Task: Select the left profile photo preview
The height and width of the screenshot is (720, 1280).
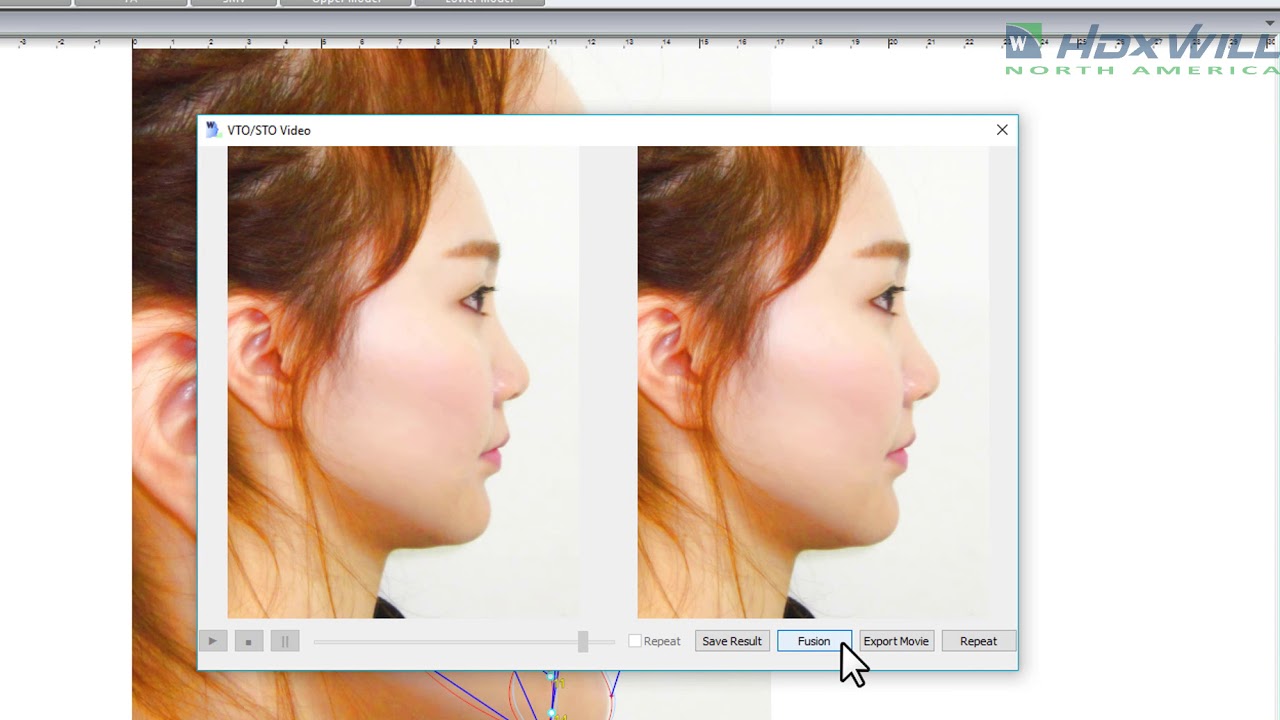Action: 403,382
